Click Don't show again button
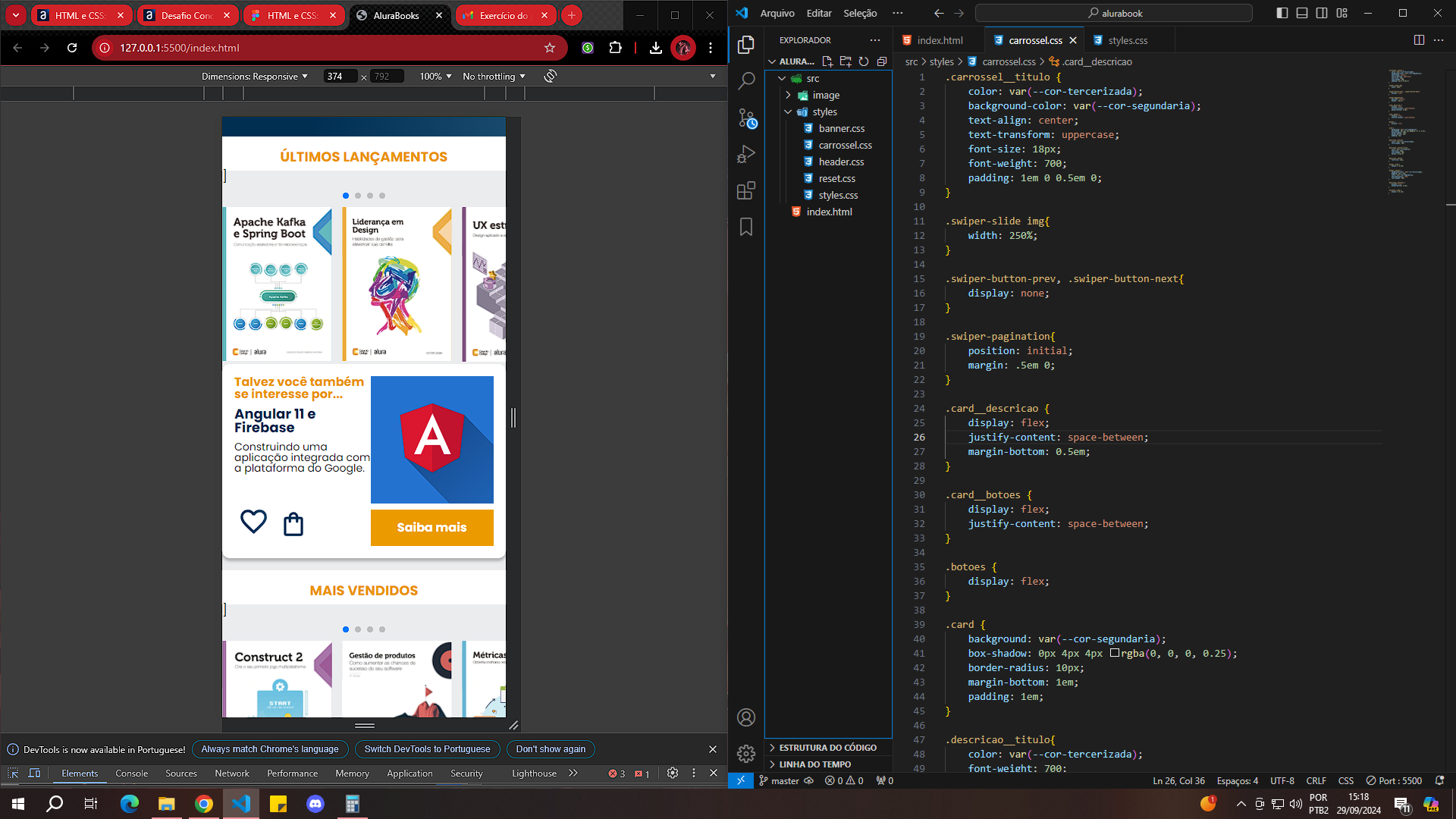Viewport: 1456px width, 819px height. [x=551, y=749]
